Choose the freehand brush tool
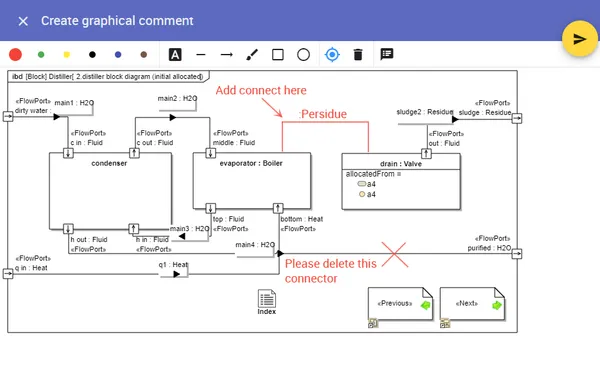600x373 pixels. tap(252, 55)
